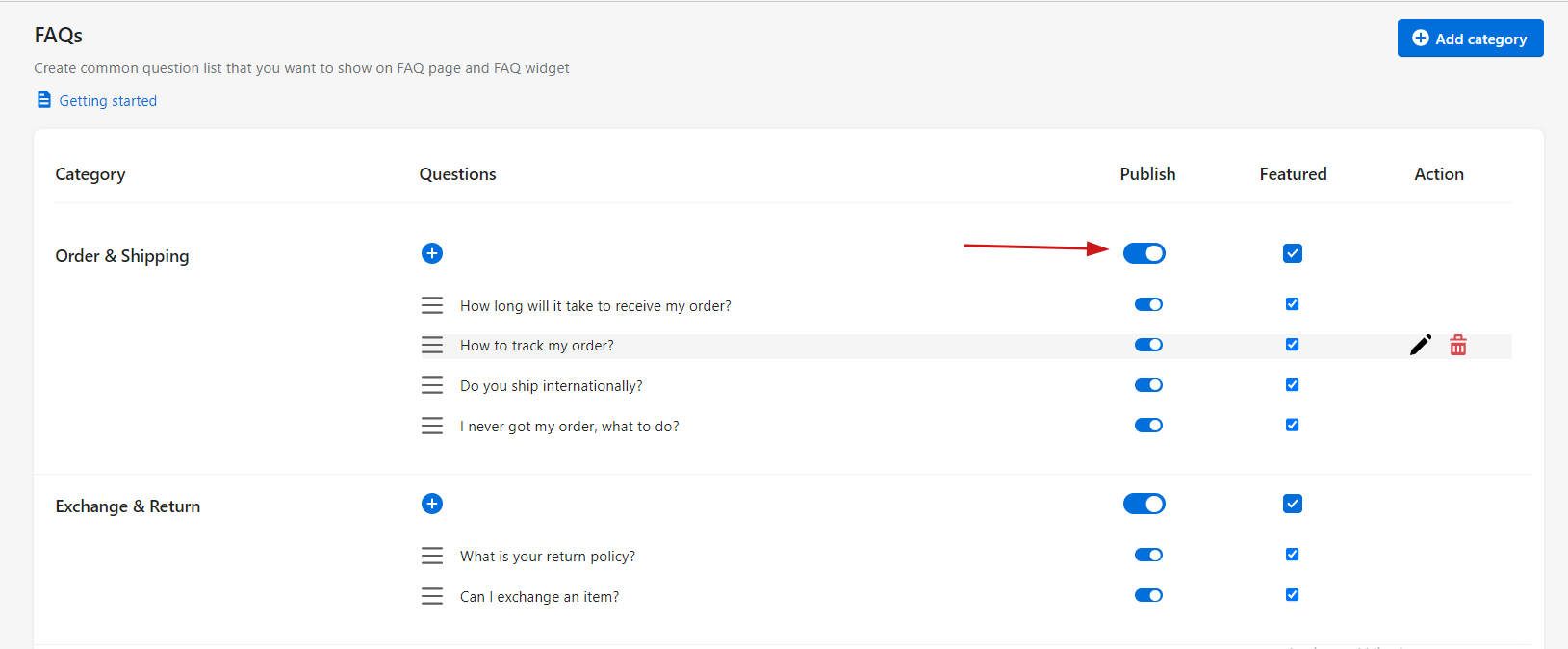Image resolution: width=1568 pixels, height=649 pixels.
Task: Click the Publish column header
Action: [1147, 174]
